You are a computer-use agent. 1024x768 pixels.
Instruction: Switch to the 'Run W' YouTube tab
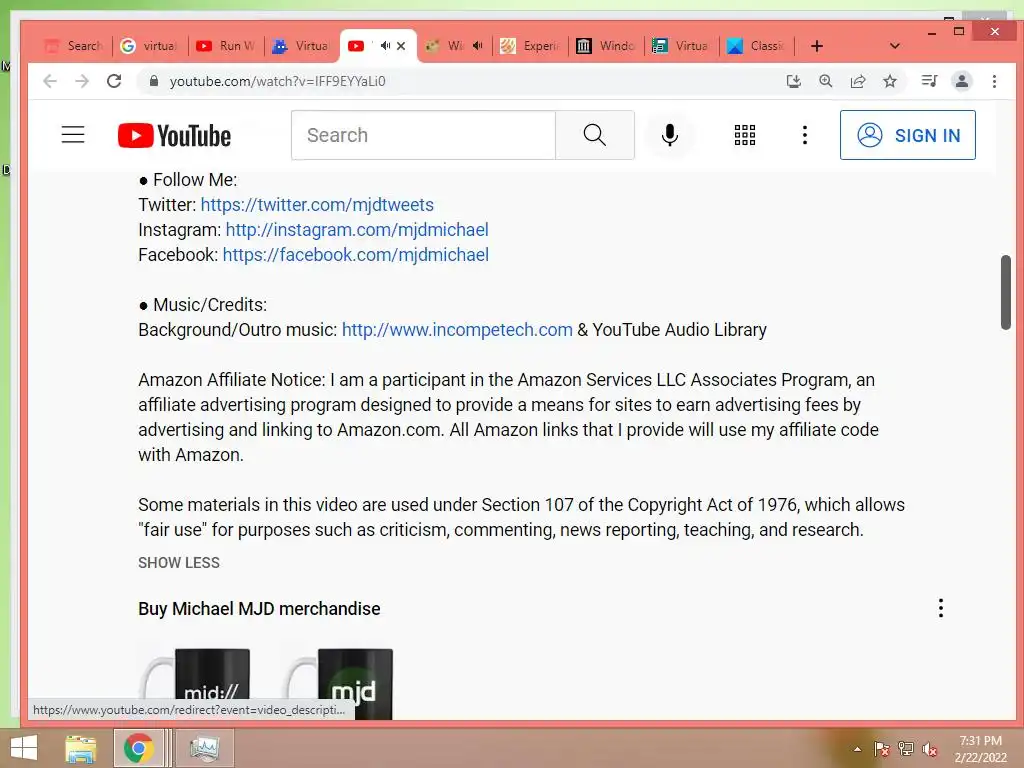click(225, 46)
